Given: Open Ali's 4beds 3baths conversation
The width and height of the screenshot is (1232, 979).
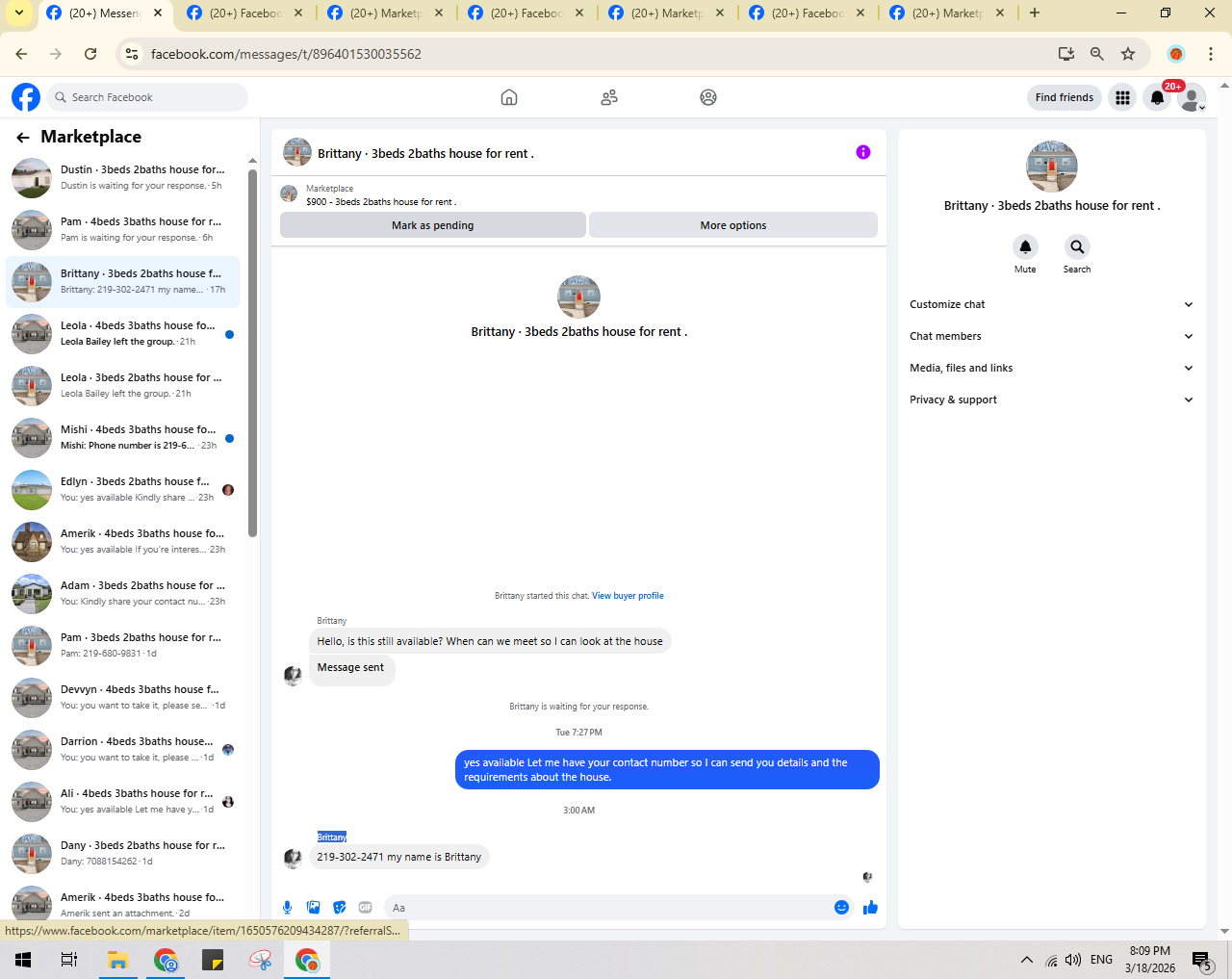Looking at the screenshot, I should (x=122, y=802).
